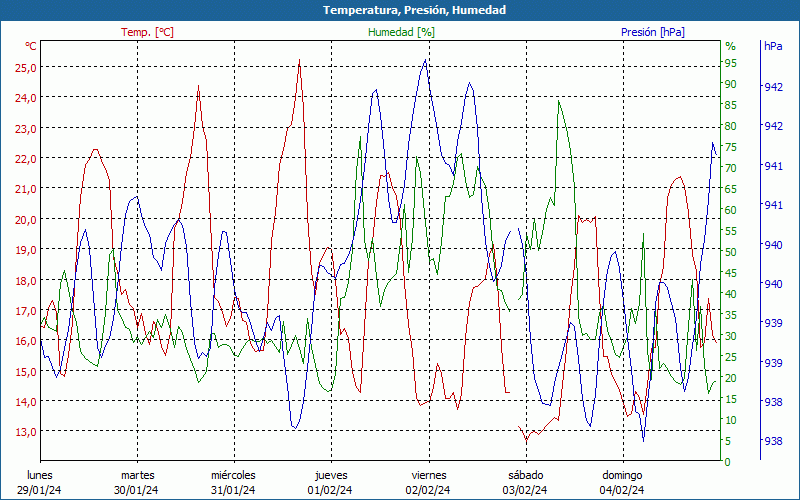Click the '0' humidity axis value
Image resolution: width=800 pixels, height=500 pixels.
[x=728, y=462]
